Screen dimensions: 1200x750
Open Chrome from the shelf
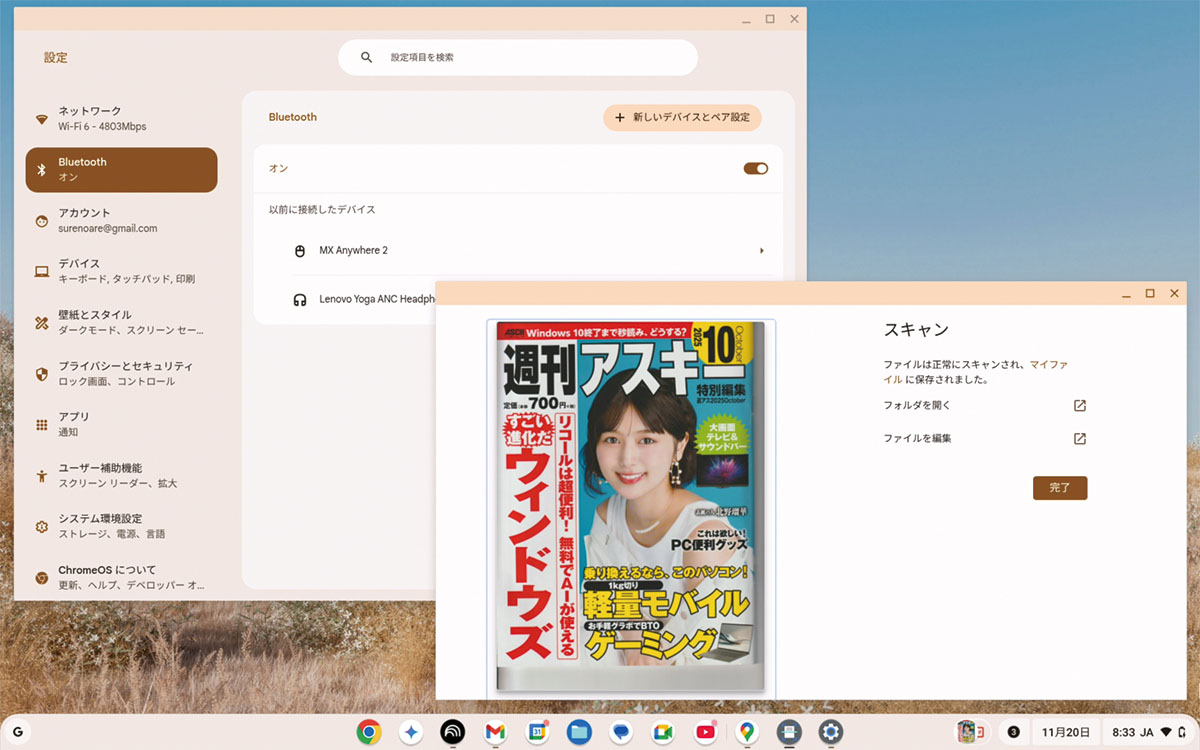[x=369, y=732]
